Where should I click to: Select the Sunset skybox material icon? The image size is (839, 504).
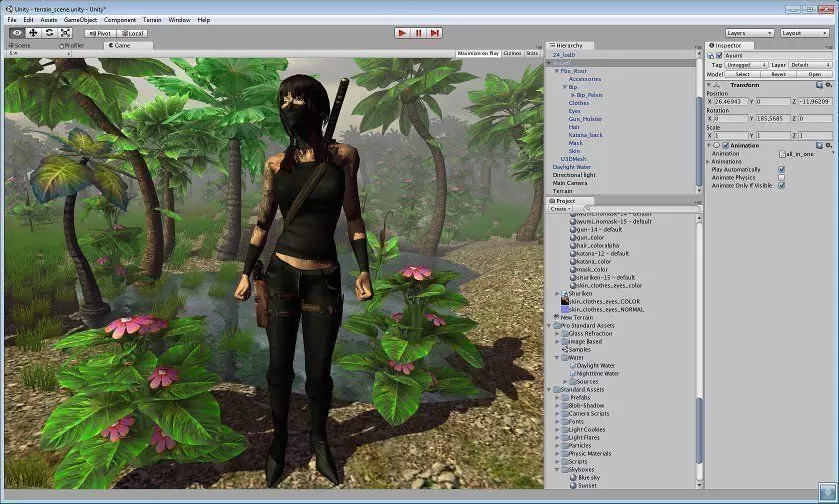point(573,486)
